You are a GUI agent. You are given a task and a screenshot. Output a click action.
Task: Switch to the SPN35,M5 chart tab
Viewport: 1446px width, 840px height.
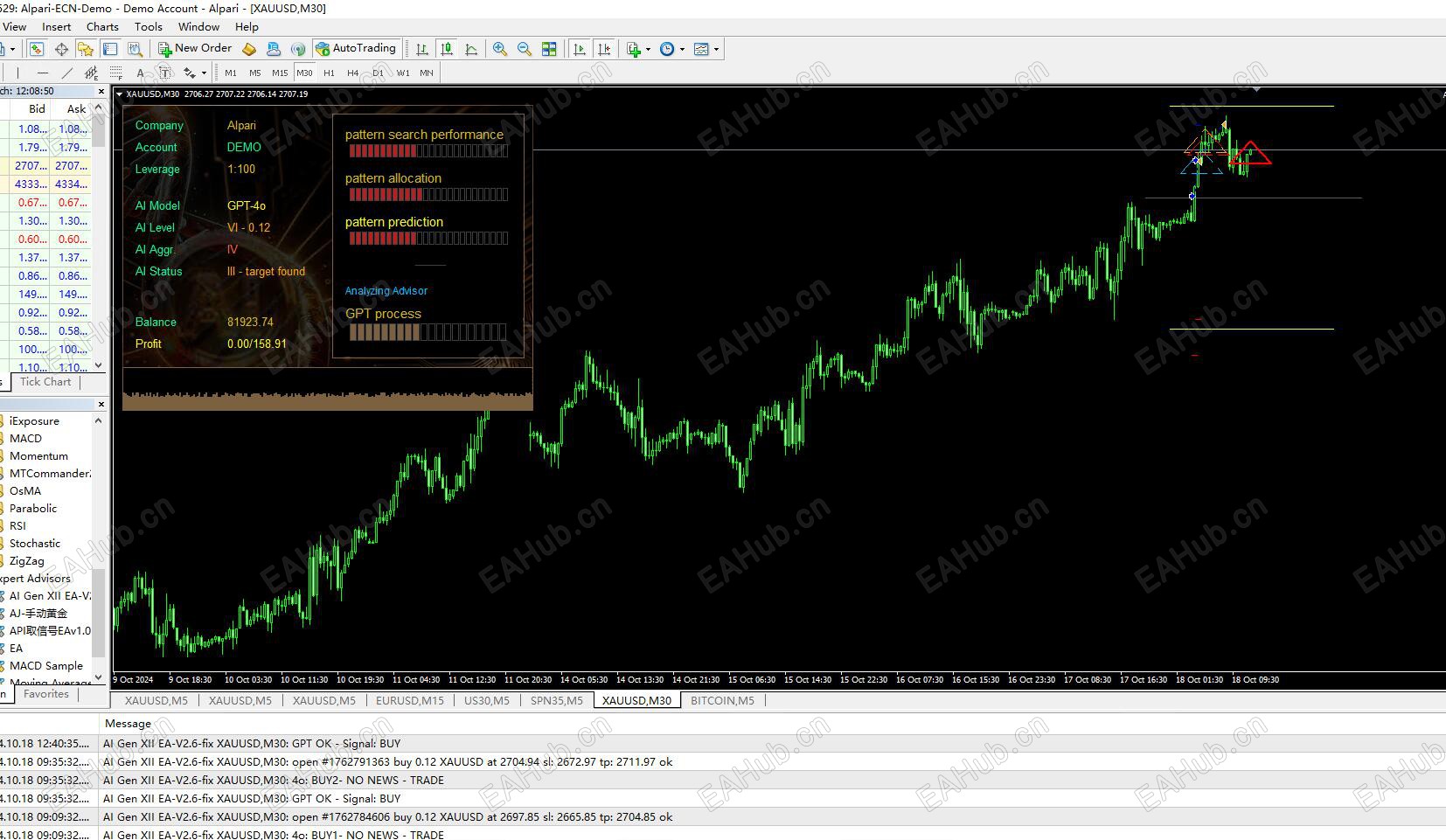point(557,700)
